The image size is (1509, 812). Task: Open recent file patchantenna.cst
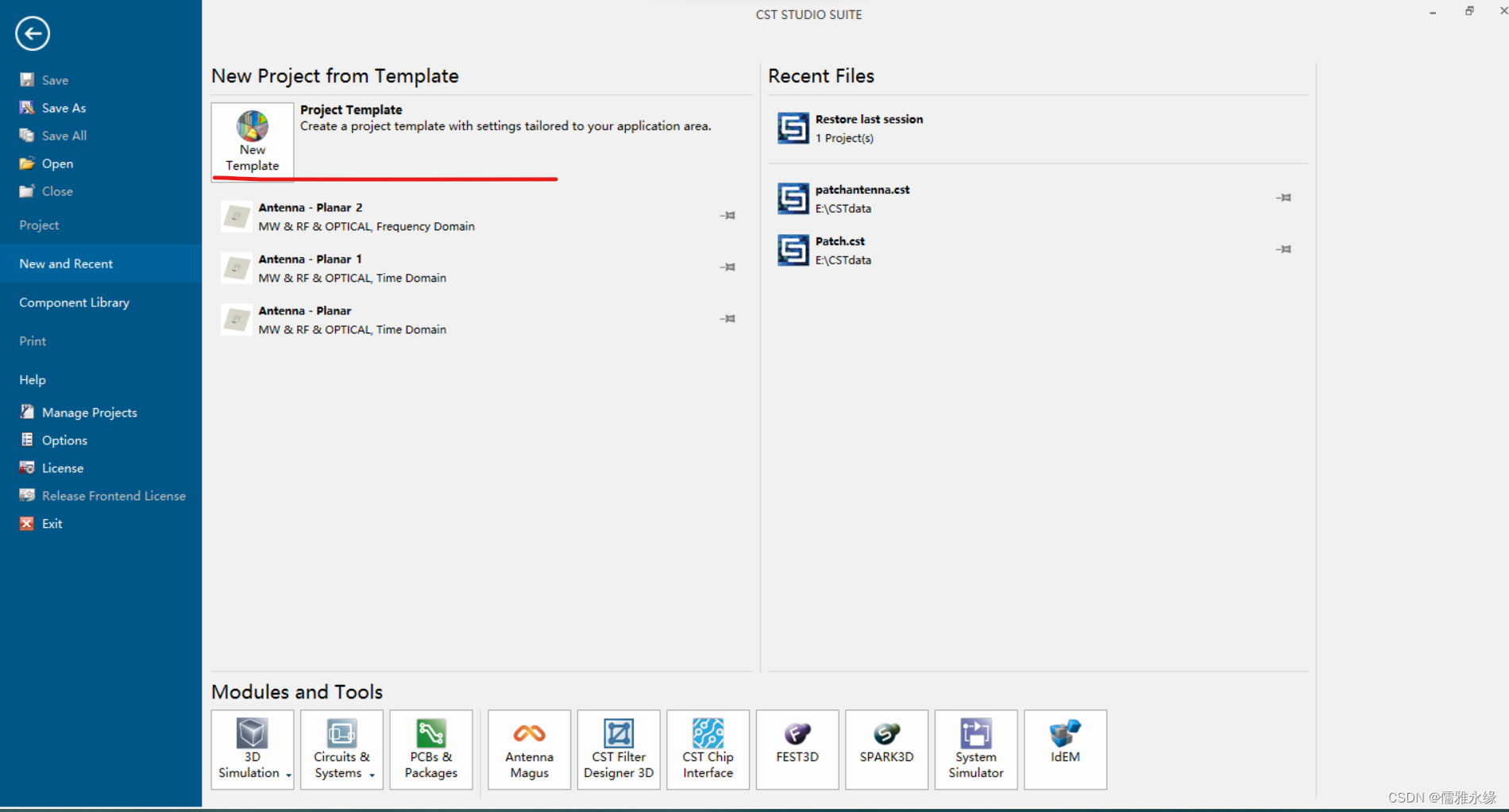click(x=1037, y=198)
